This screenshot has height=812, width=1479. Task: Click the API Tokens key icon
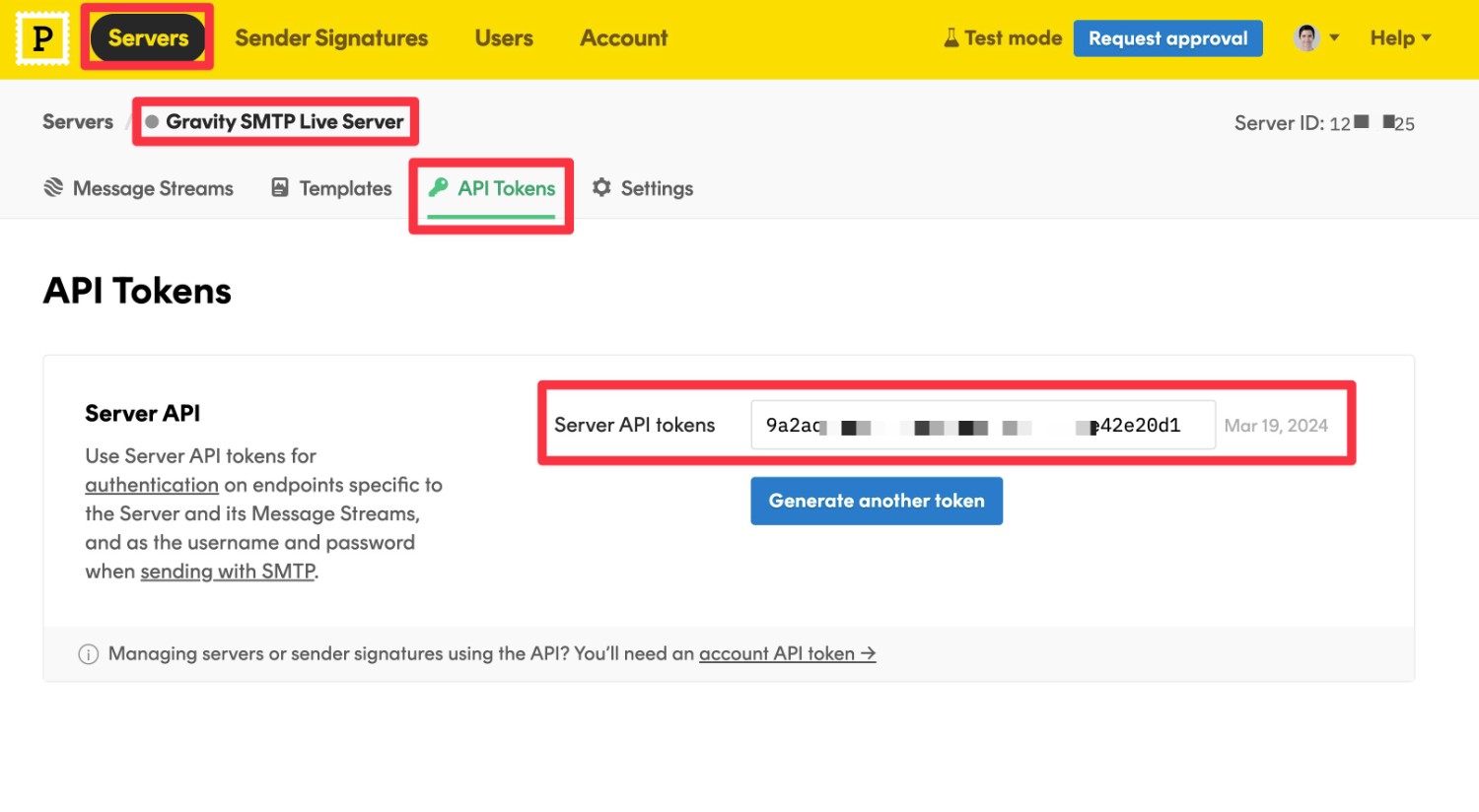(x=439, y=187)
